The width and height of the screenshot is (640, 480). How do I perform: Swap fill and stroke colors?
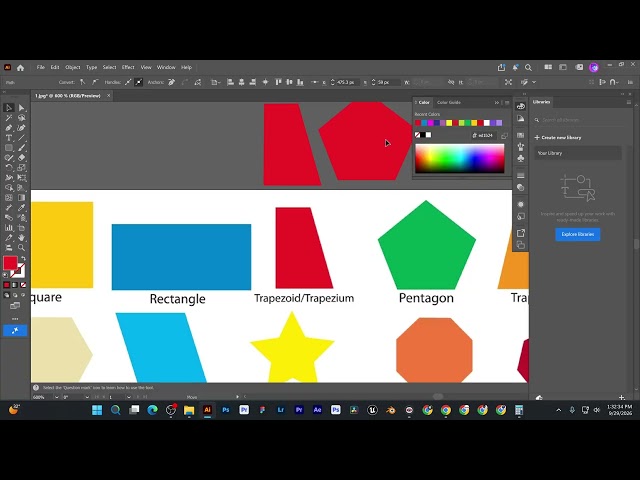coord(23,258)
